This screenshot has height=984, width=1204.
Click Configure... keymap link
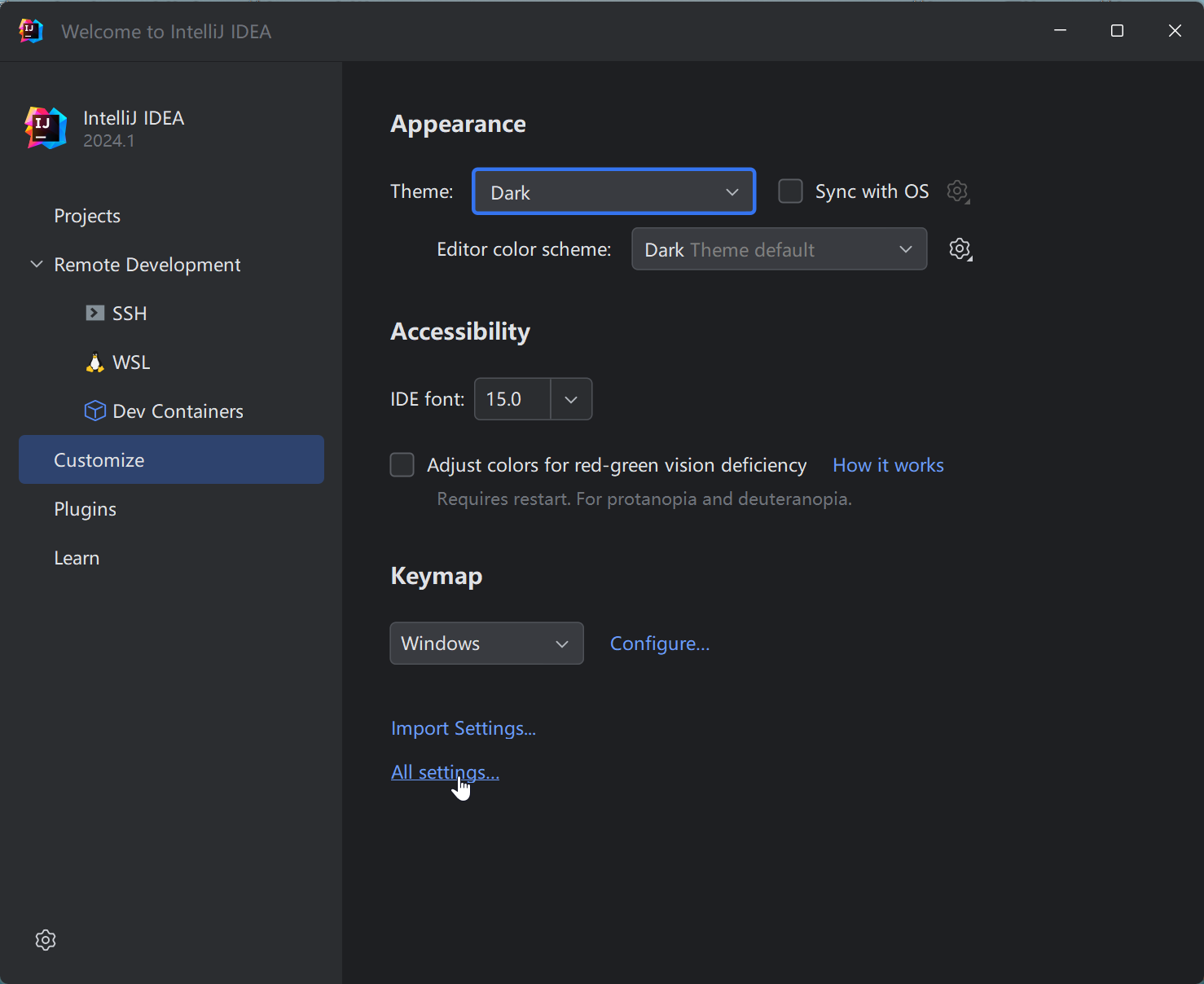660,644
